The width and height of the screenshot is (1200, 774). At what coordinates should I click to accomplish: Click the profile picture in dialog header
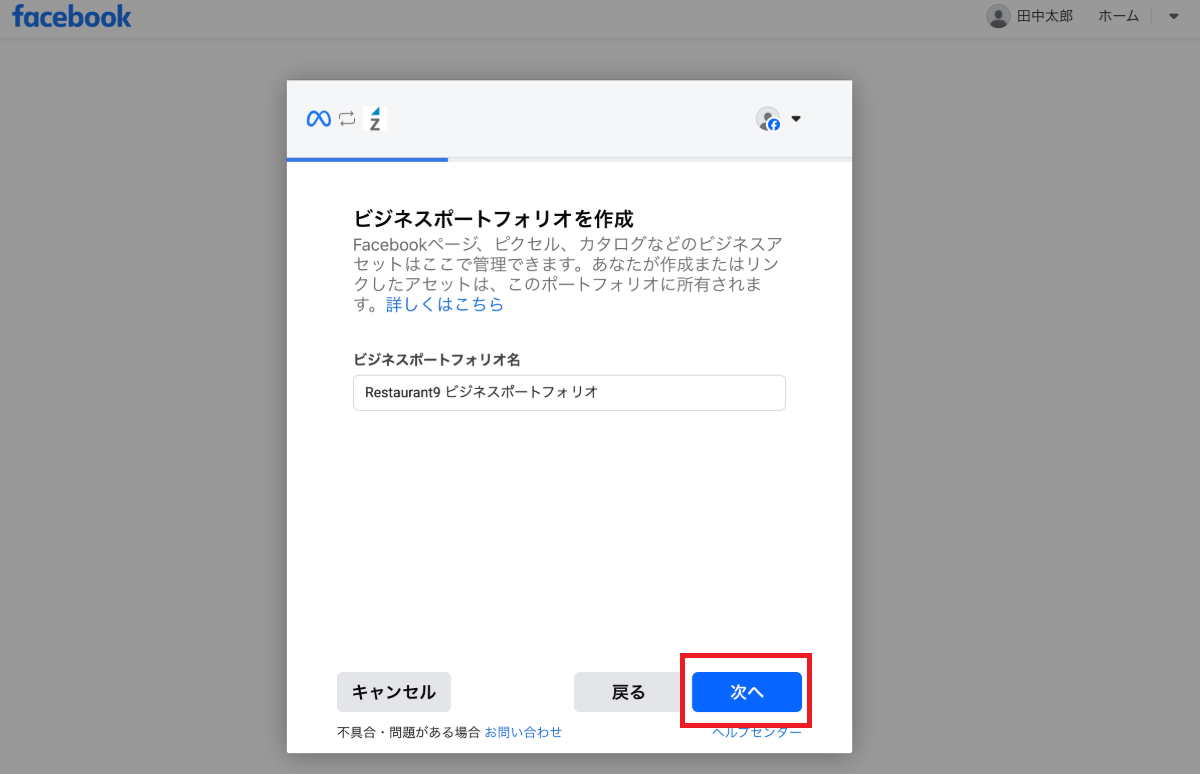click(x=767, y=119)
